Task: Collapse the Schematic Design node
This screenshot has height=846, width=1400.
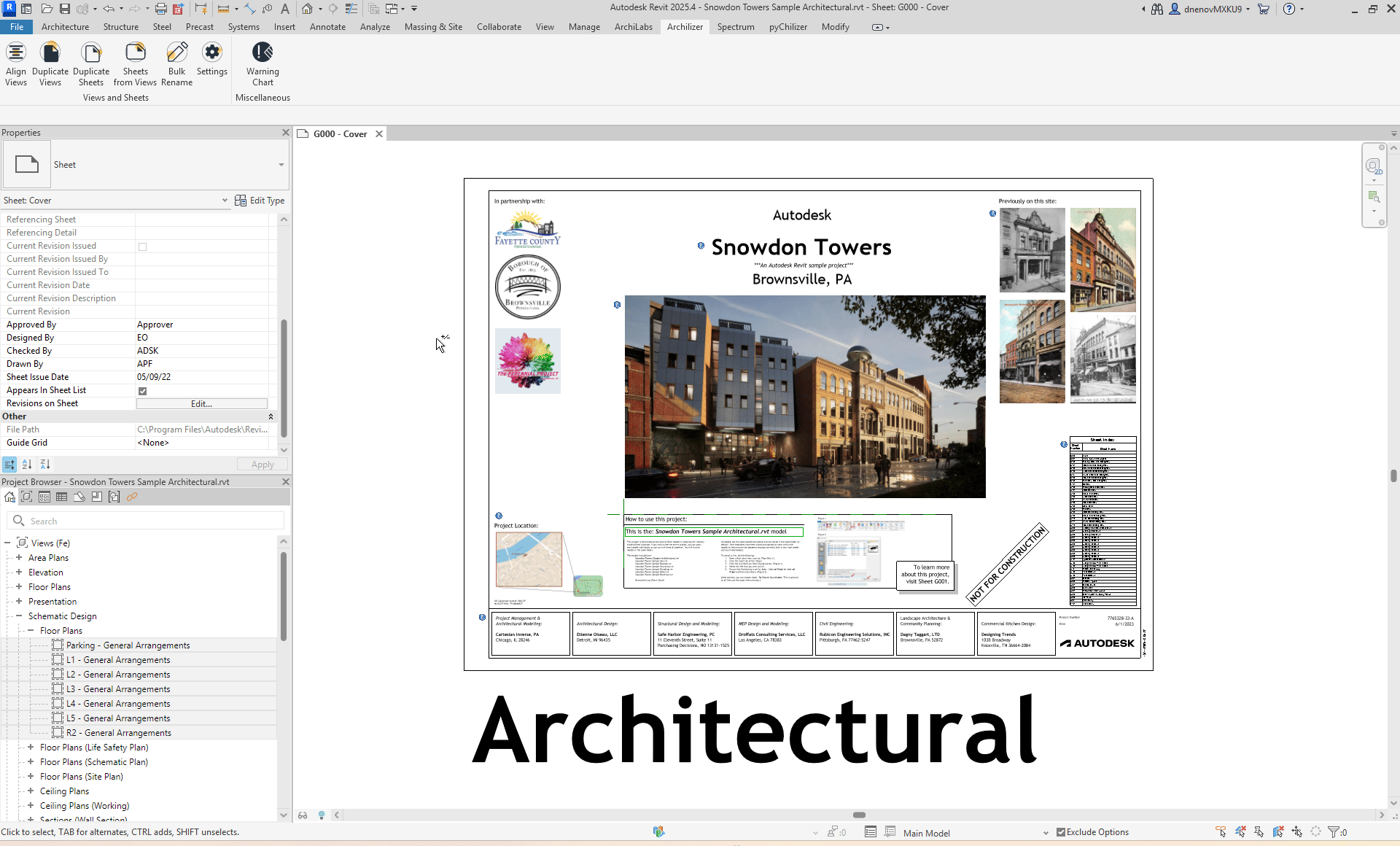Action: coord(19,616)
